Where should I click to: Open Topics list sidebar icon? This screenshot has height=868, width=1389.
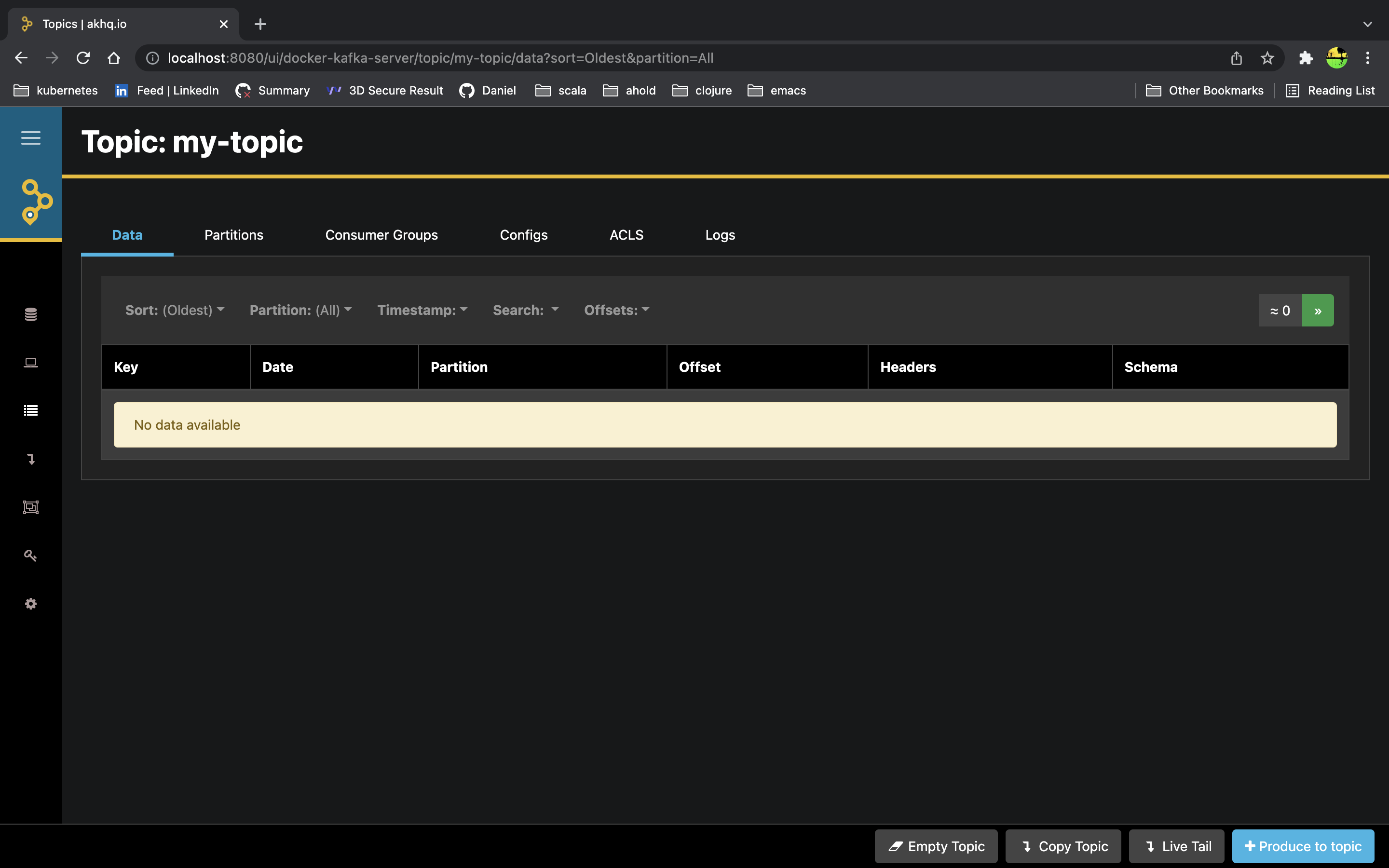click(30, 410)
